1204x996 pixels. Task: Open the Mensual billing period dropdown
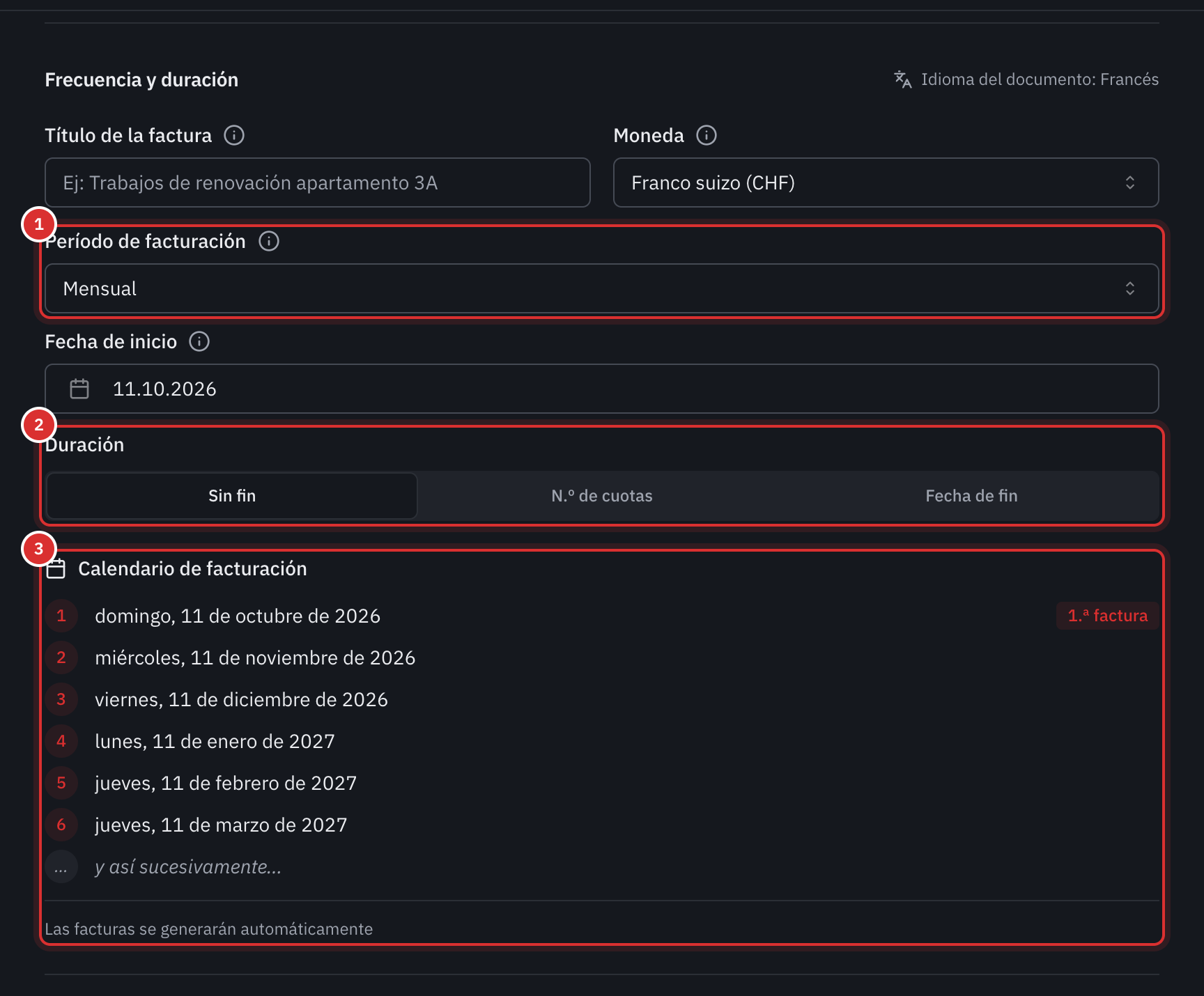coord(602,288)
